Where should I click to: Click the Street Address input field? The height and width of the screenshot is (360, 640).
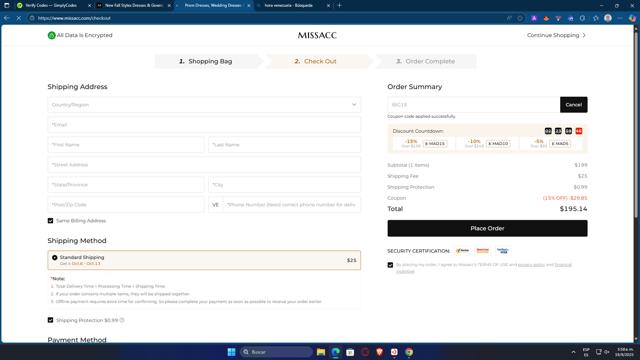point(204,164)
